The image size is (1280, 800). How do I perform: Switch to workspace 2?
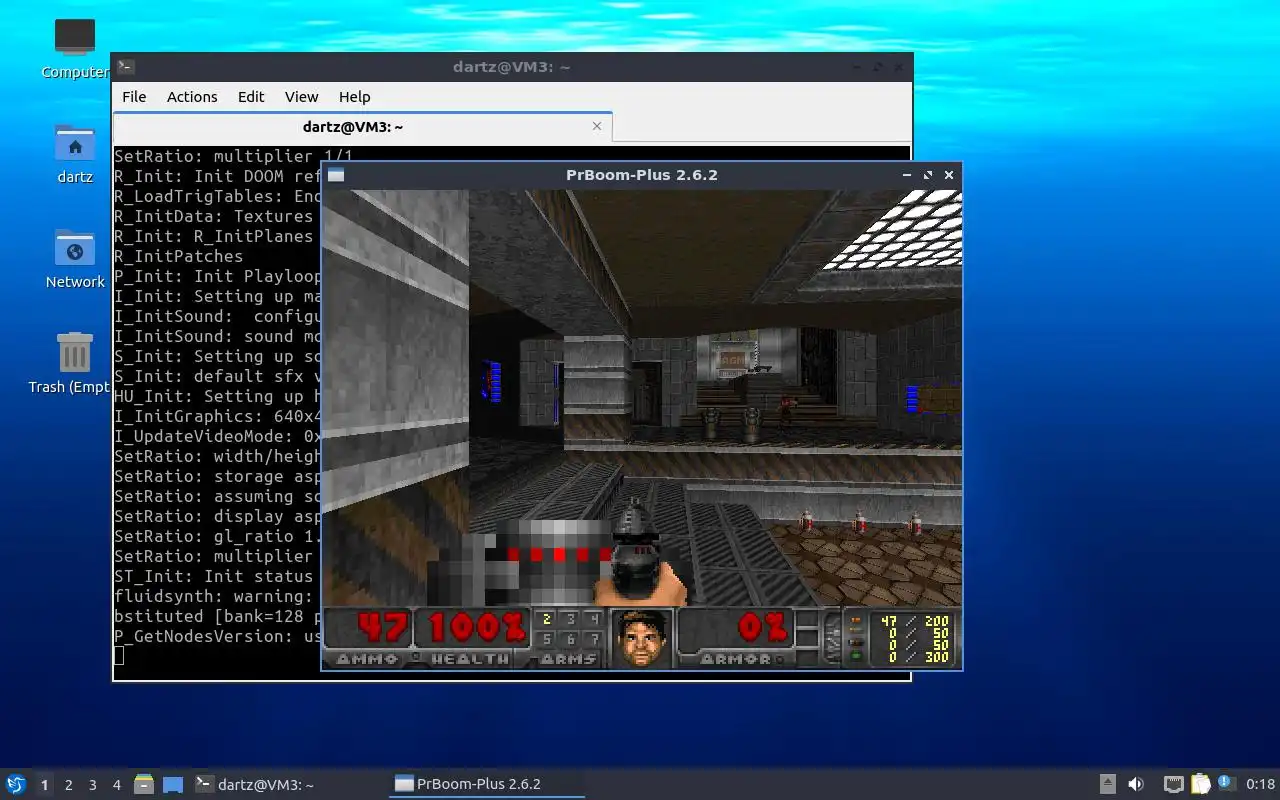[x=69, y=785]
